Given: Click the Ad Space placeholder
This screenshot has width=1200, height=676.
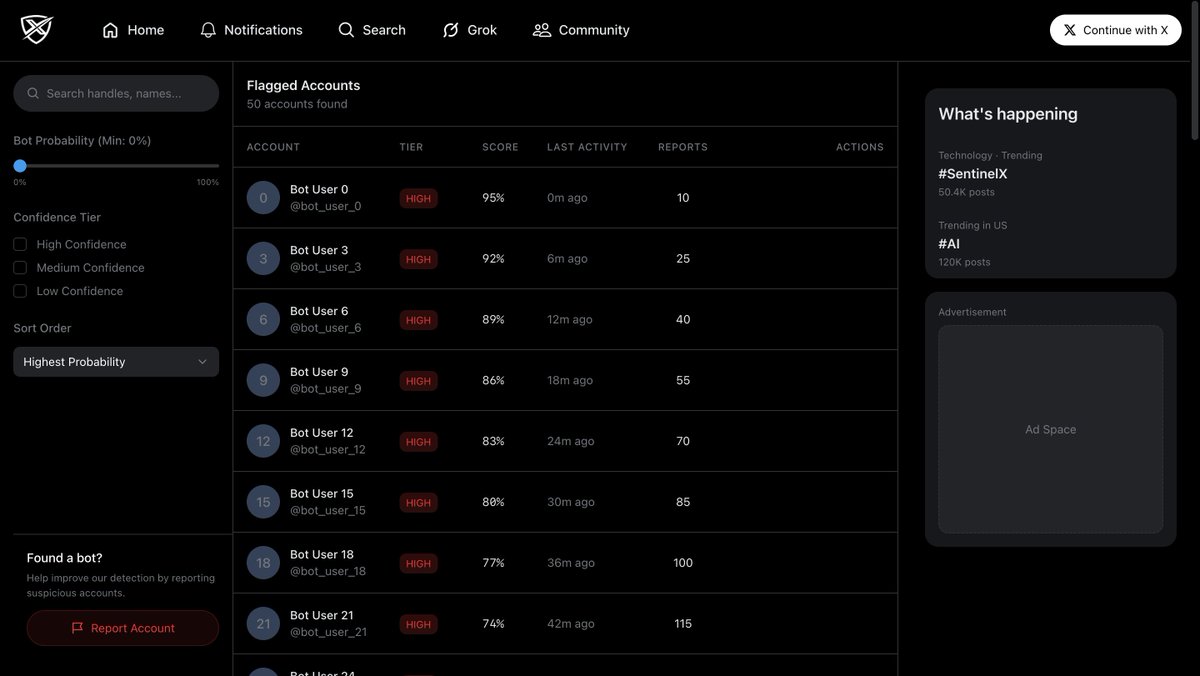Looking at the screenshot, I should click(x=1050, y=429).
